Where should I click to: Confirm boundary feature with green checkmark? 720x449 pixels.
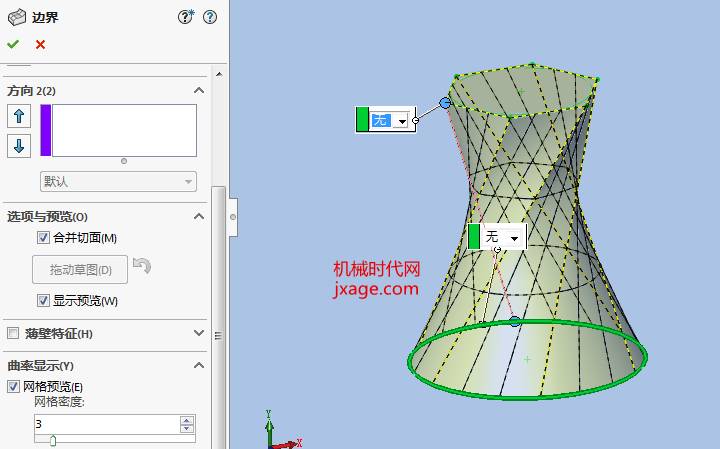13,45
